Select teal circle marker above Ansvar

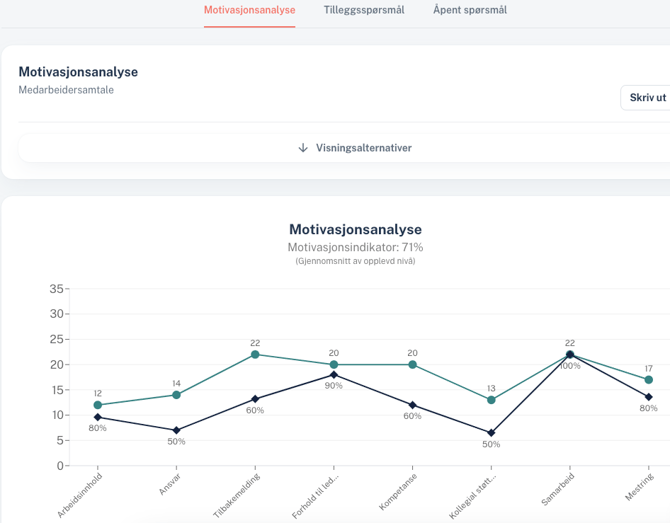pos(176,395)
